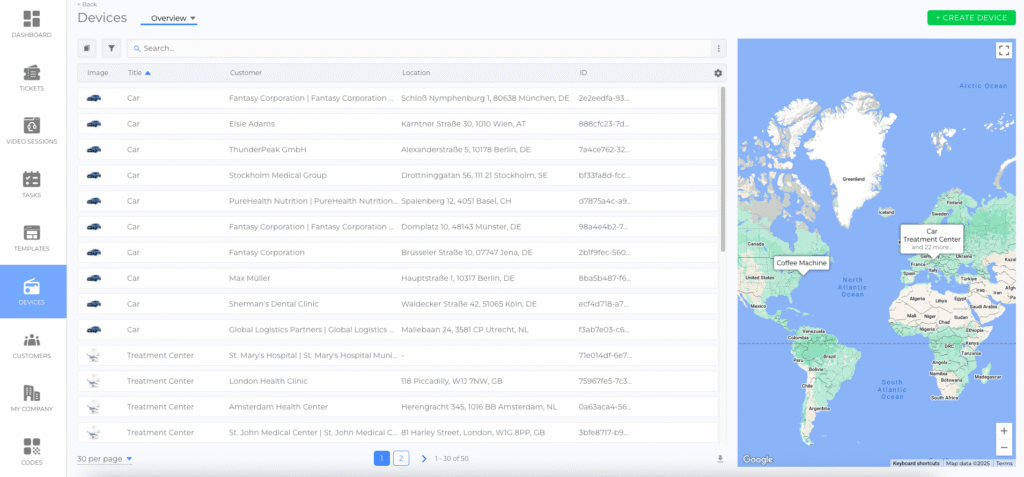1024x477 pixels.
Task: Expand the Overview view dropdown
Action: pos(173,18)
